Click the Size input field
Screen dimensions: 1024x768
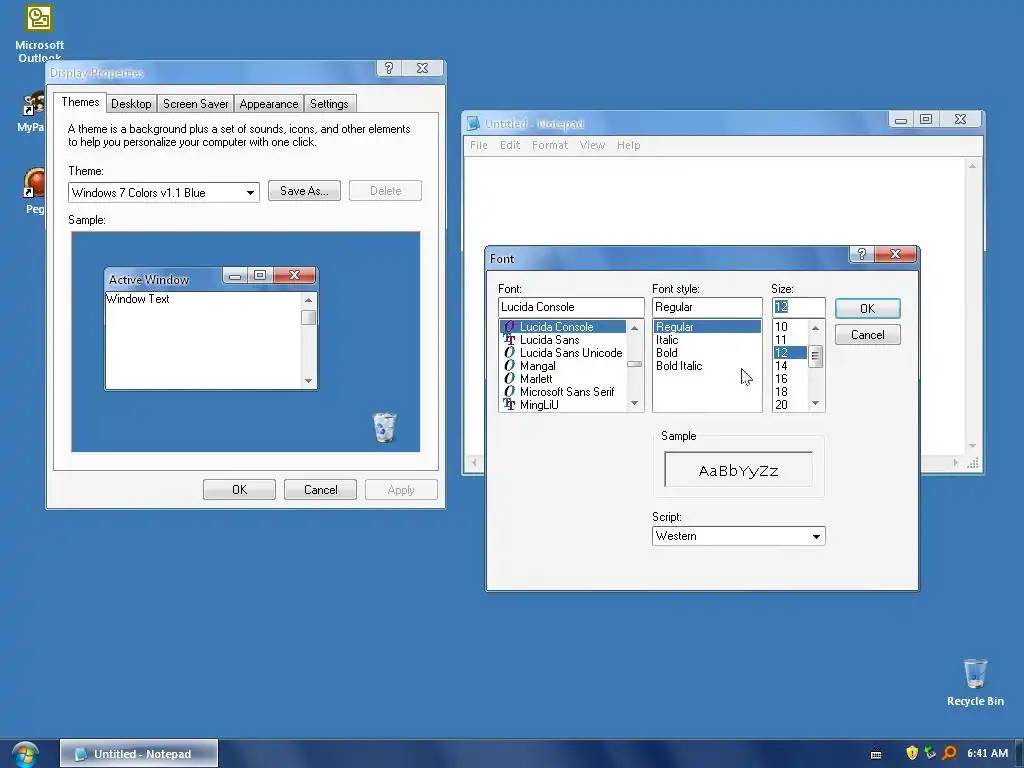pos(798,307)
